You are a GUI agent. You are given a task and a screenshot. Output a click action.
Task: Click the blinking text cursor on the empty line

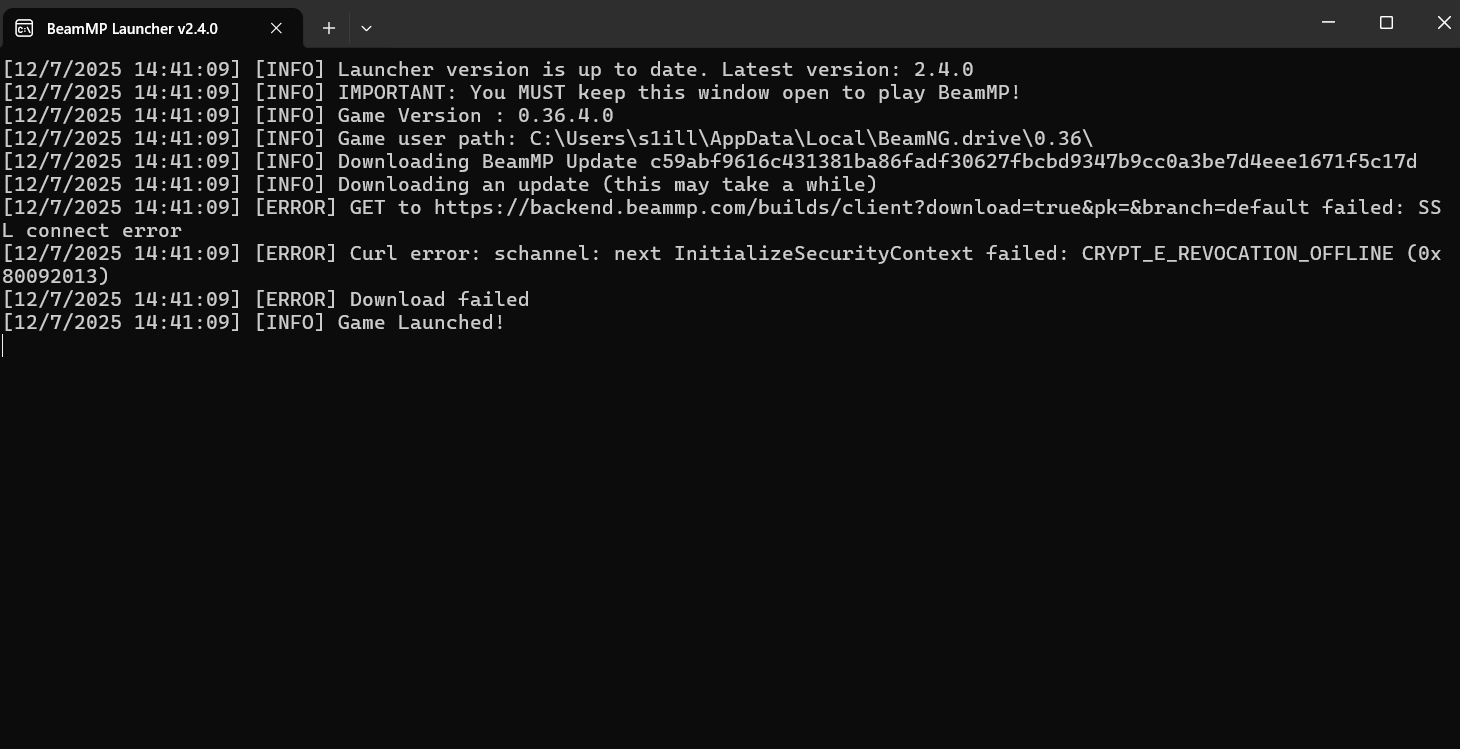coord(3,346)
